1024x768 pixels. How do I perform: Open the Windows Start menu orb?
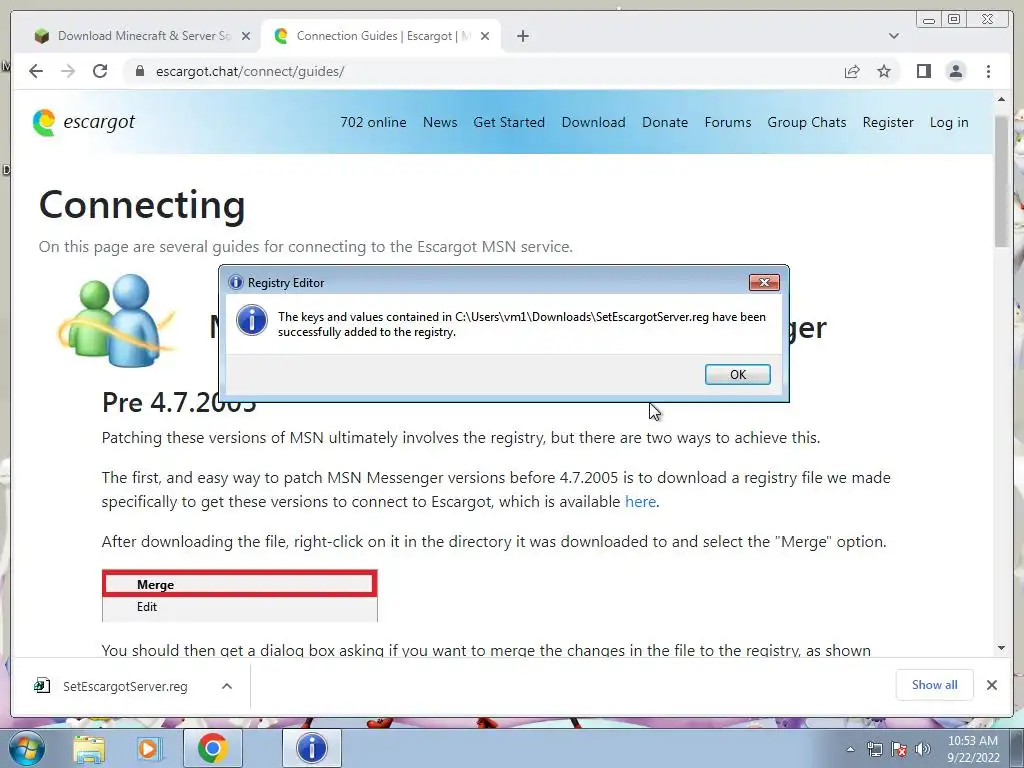[x=26, y=748]
